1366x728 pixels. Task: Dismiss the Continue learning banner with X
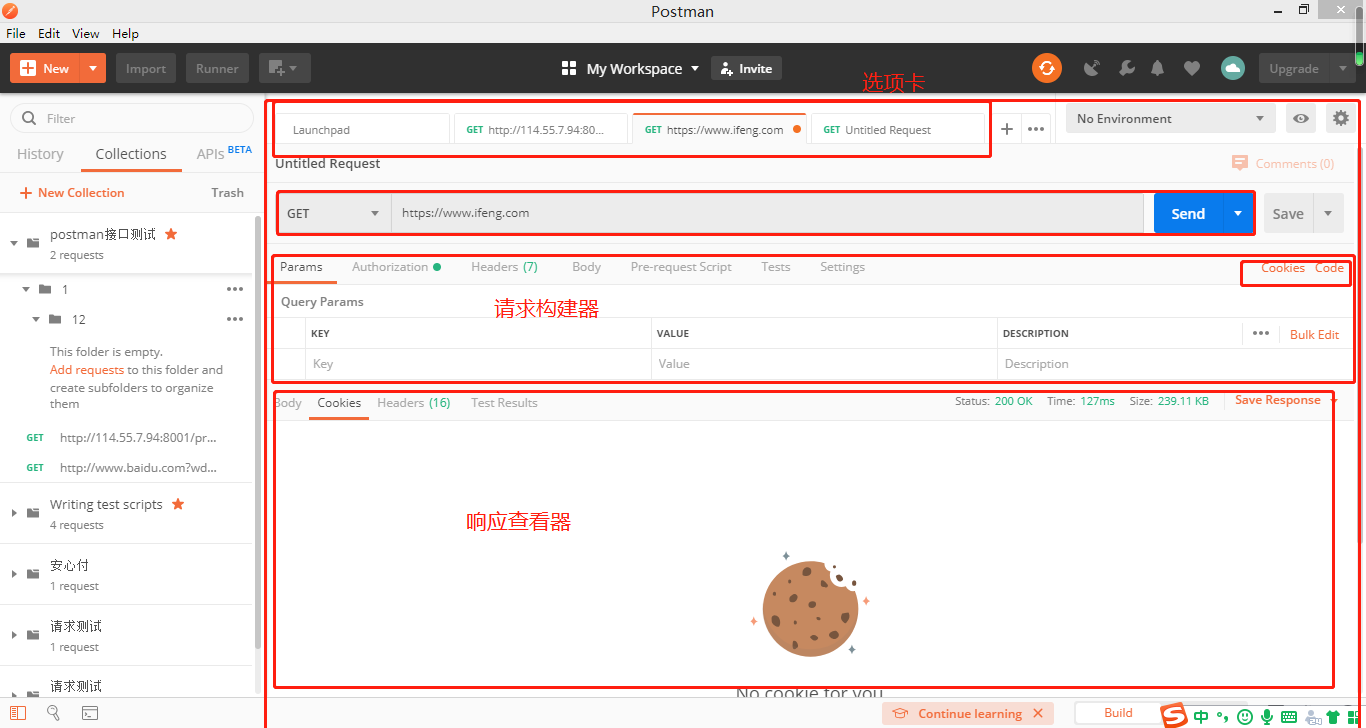point(1038,713)
